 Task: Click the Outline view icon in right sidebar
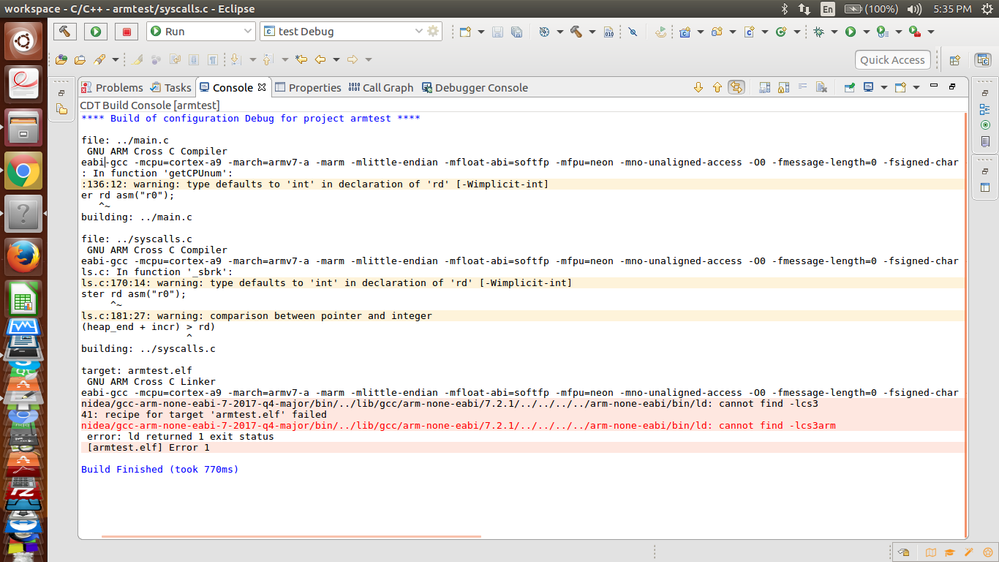(x=985, y=109)
